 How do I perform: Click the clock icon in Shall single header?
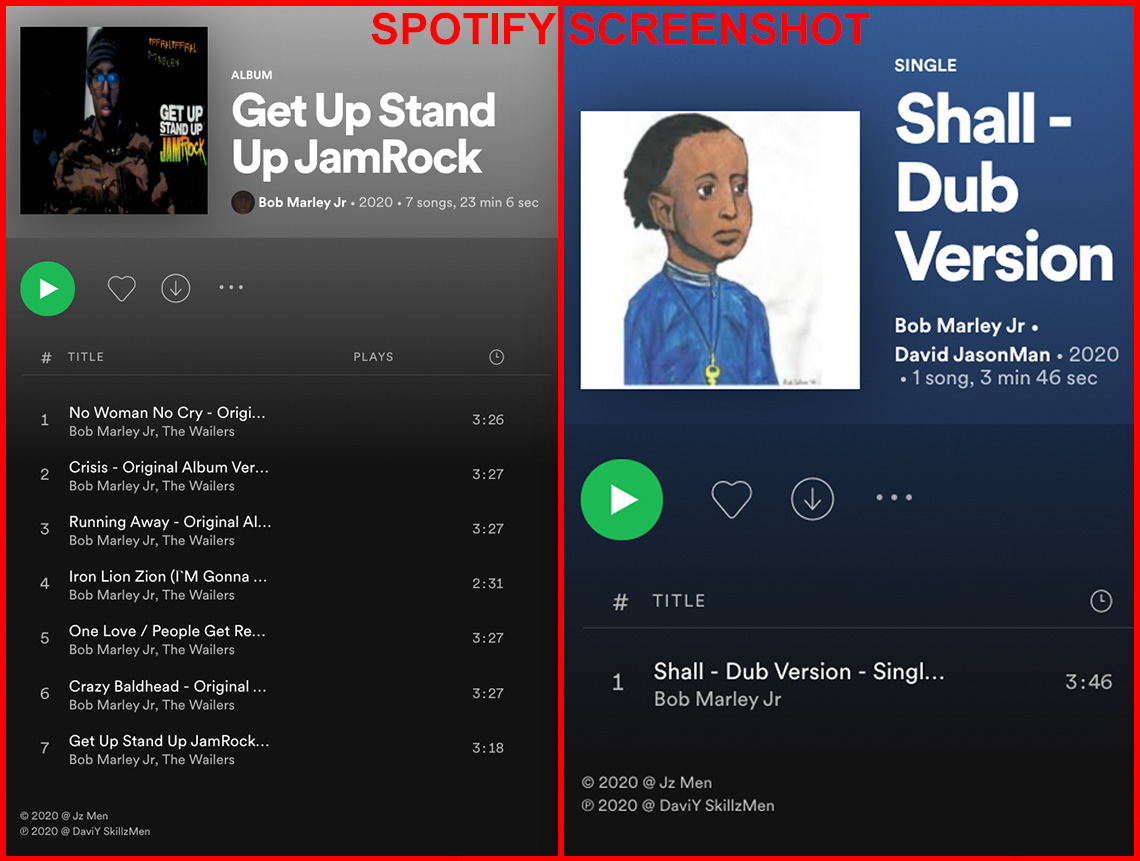pos(1101,601)
